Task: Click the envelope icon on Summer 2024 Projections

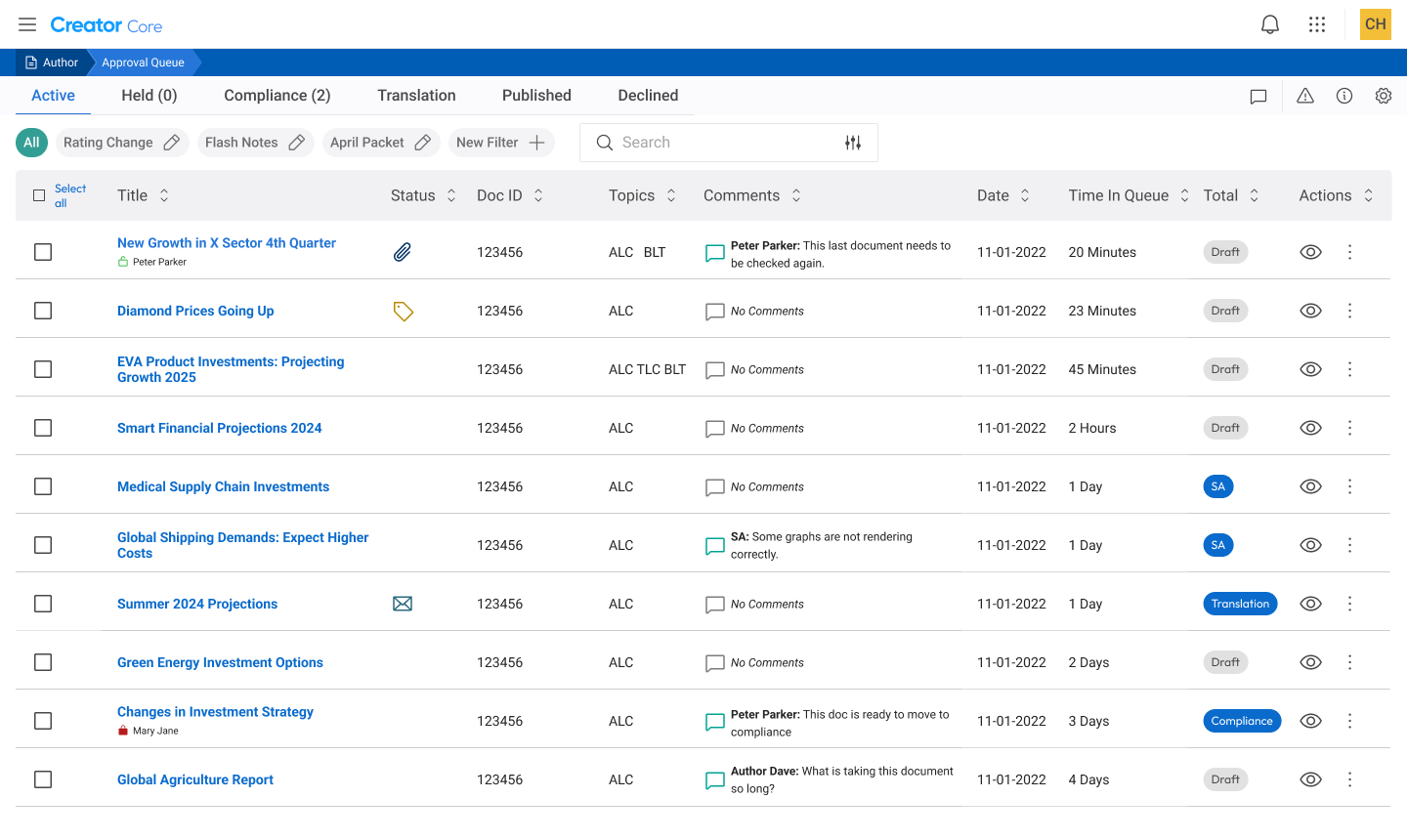Action: 403,604
